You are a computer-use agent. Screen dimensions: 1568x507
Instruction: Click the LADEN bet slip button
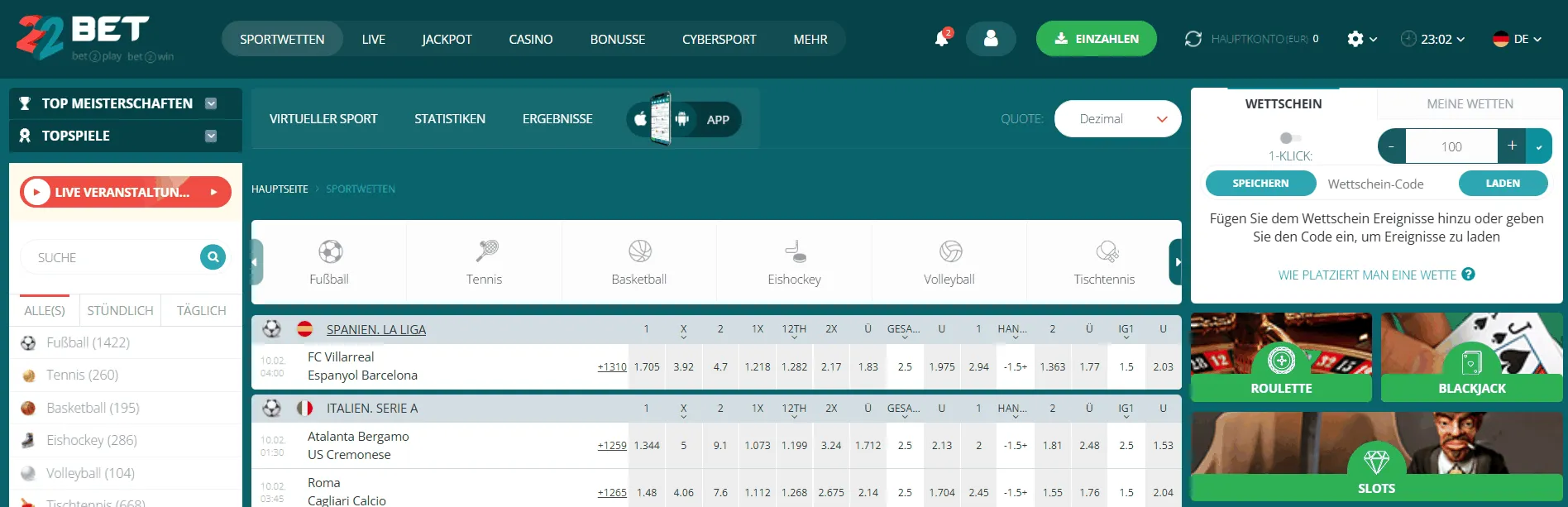1503,184
